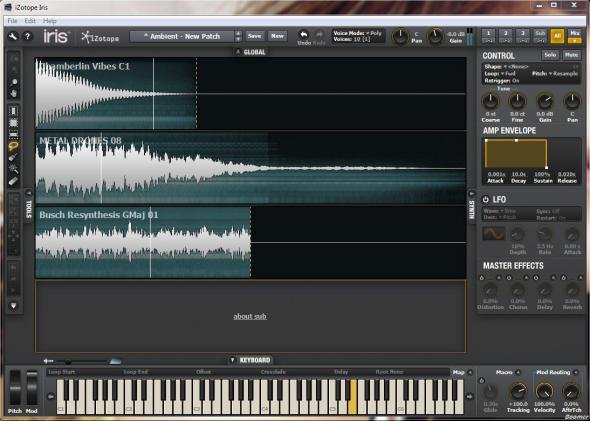The height and width of the screenshot is (421, 590).
Task: Open the Pitch Resample dropdown
Action: (555, 74)
